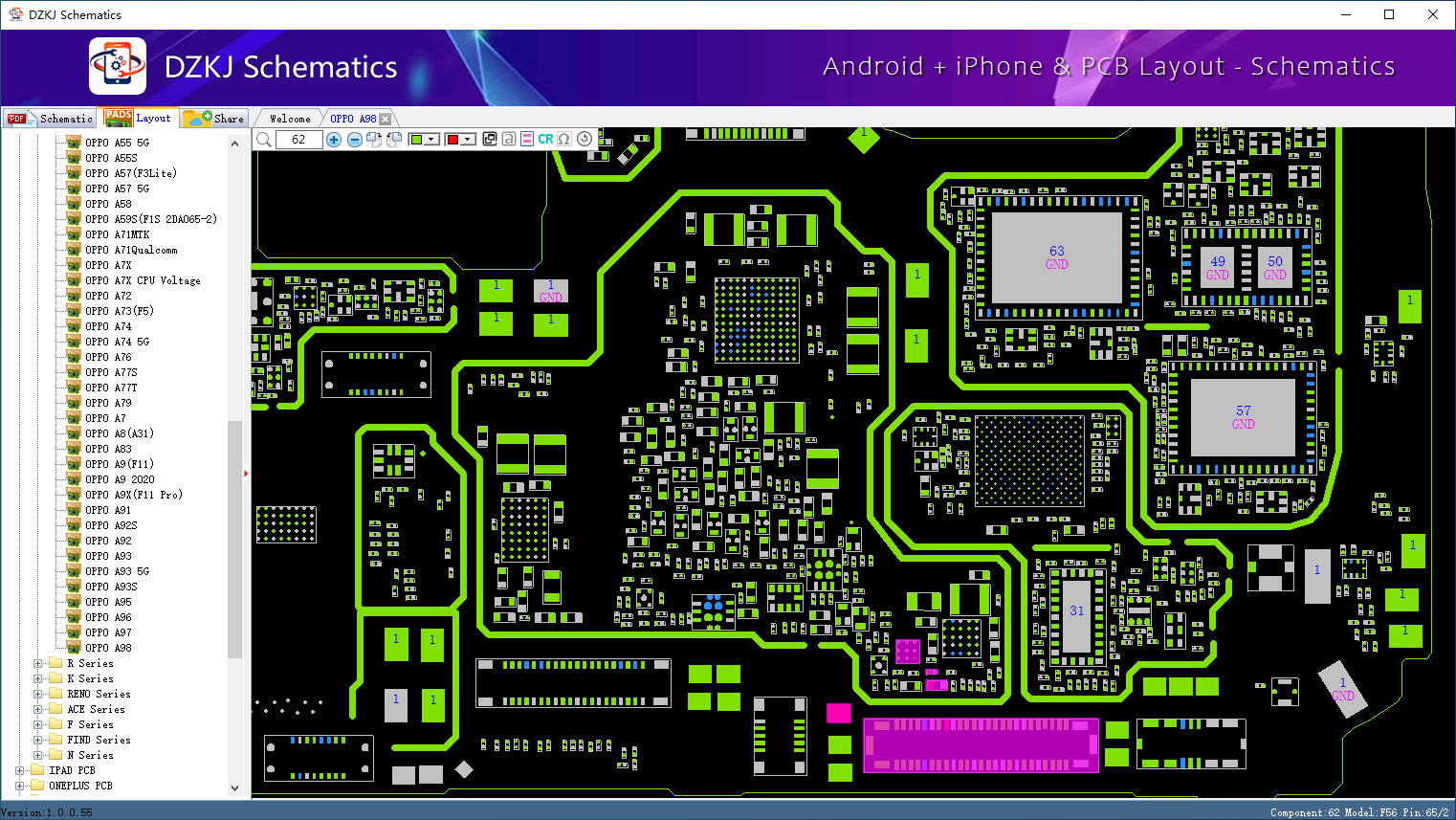
Task: Click the zoom value field showing 62
Action: click(298, 140)
